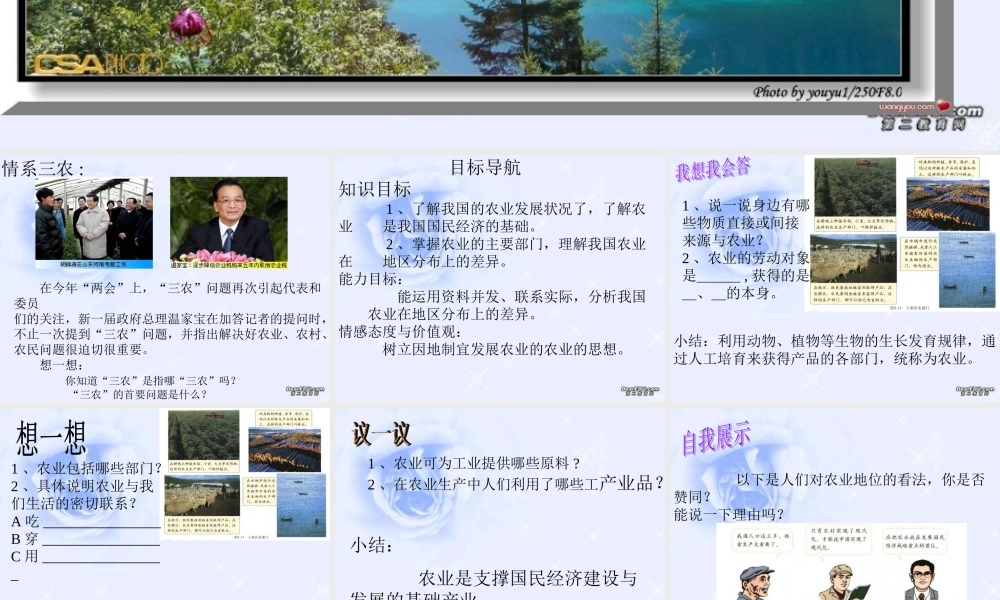
Task: Click the sheep herd photo in 我想我会答 slide
Action: (853, 258)
